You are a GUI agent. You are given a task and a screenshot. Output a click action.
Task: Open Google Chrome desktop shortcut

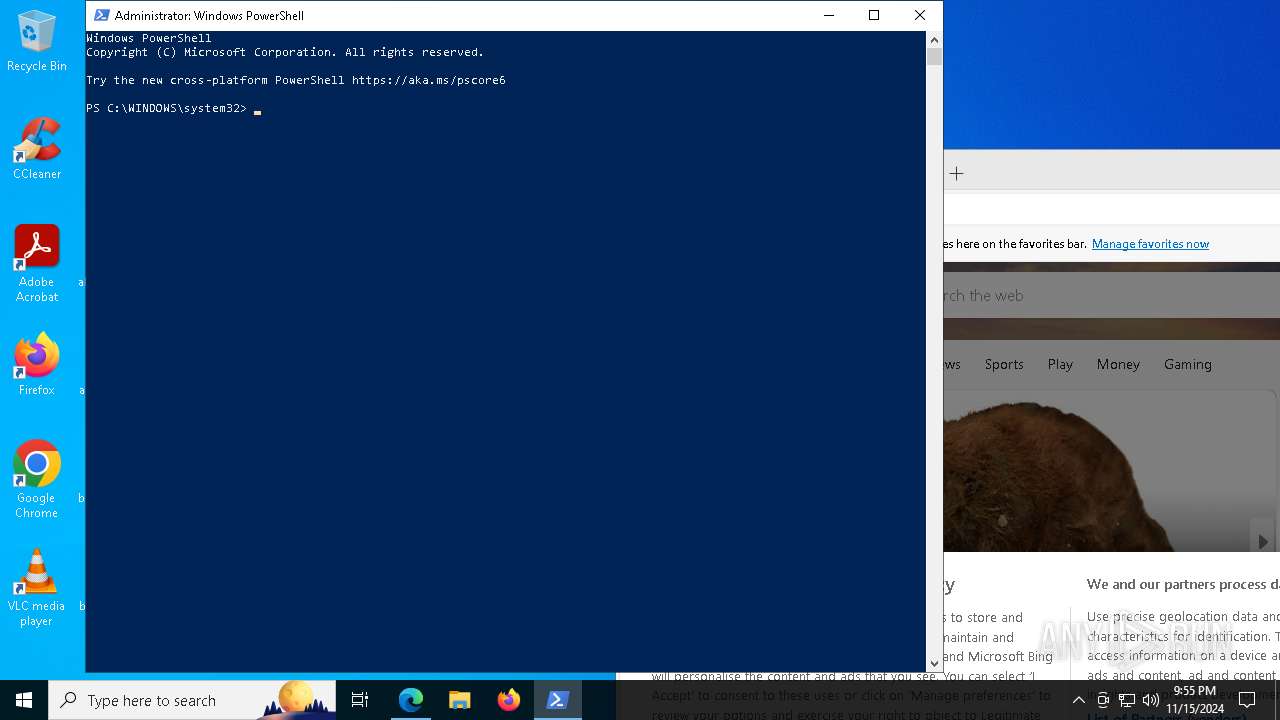point(37,480)
